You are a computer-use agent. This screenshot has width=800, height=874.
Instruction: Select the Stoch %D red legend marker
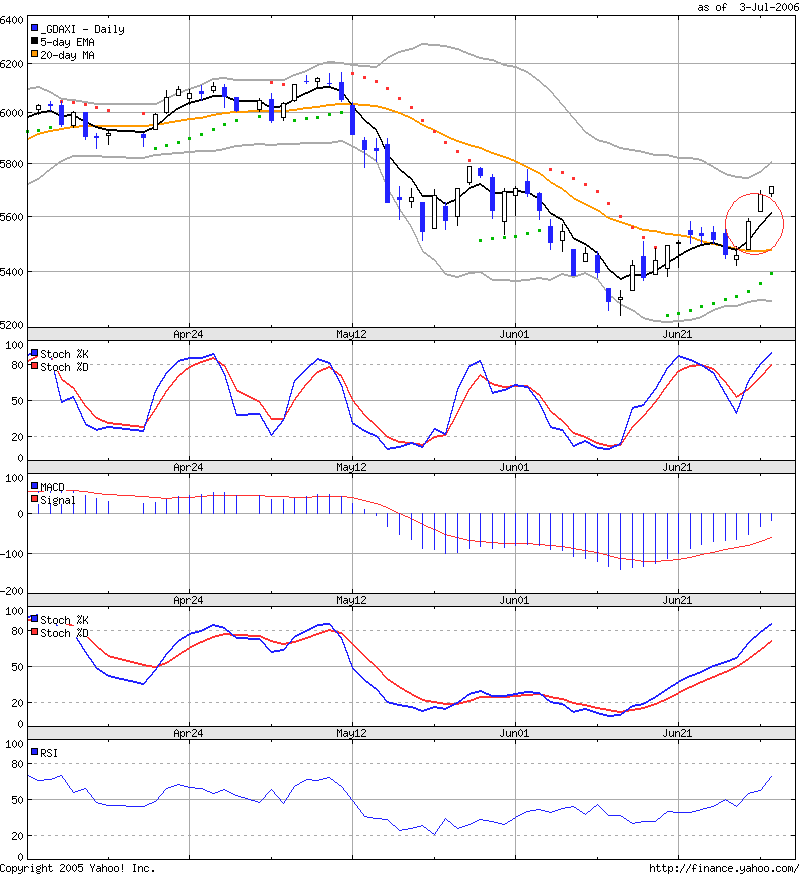click(x=36, y=364)
